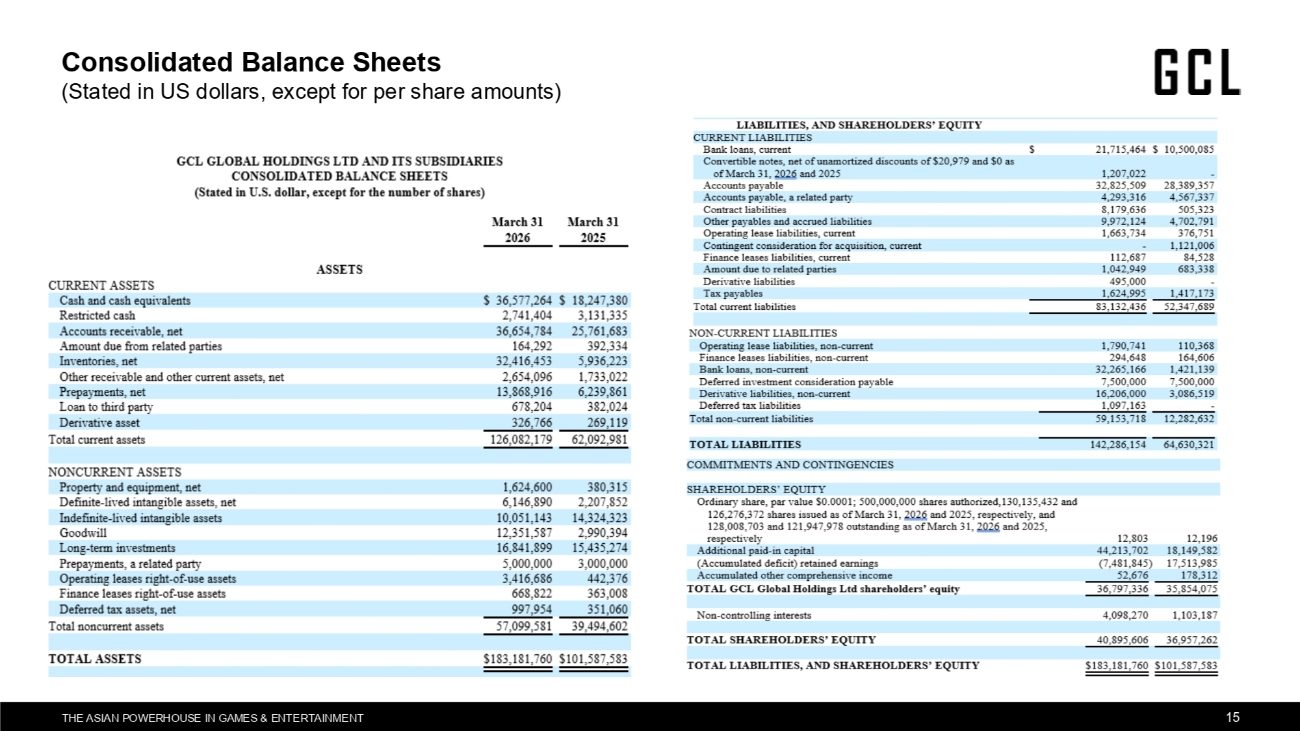Click "Prepayments, a related party" label
1300x731 pixels.
131,564
